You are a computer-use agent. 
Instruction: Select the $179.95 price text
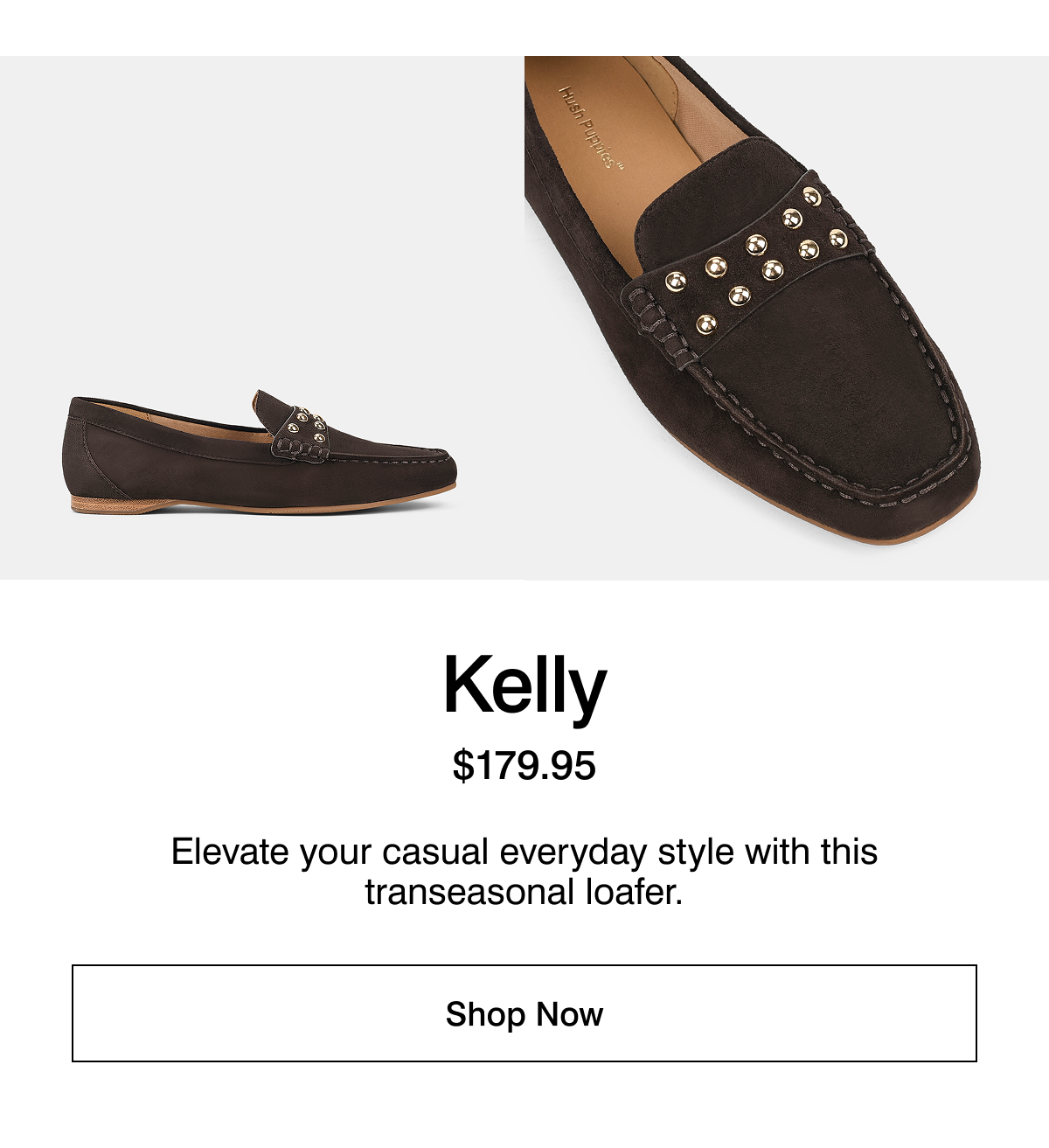(524, 763)
